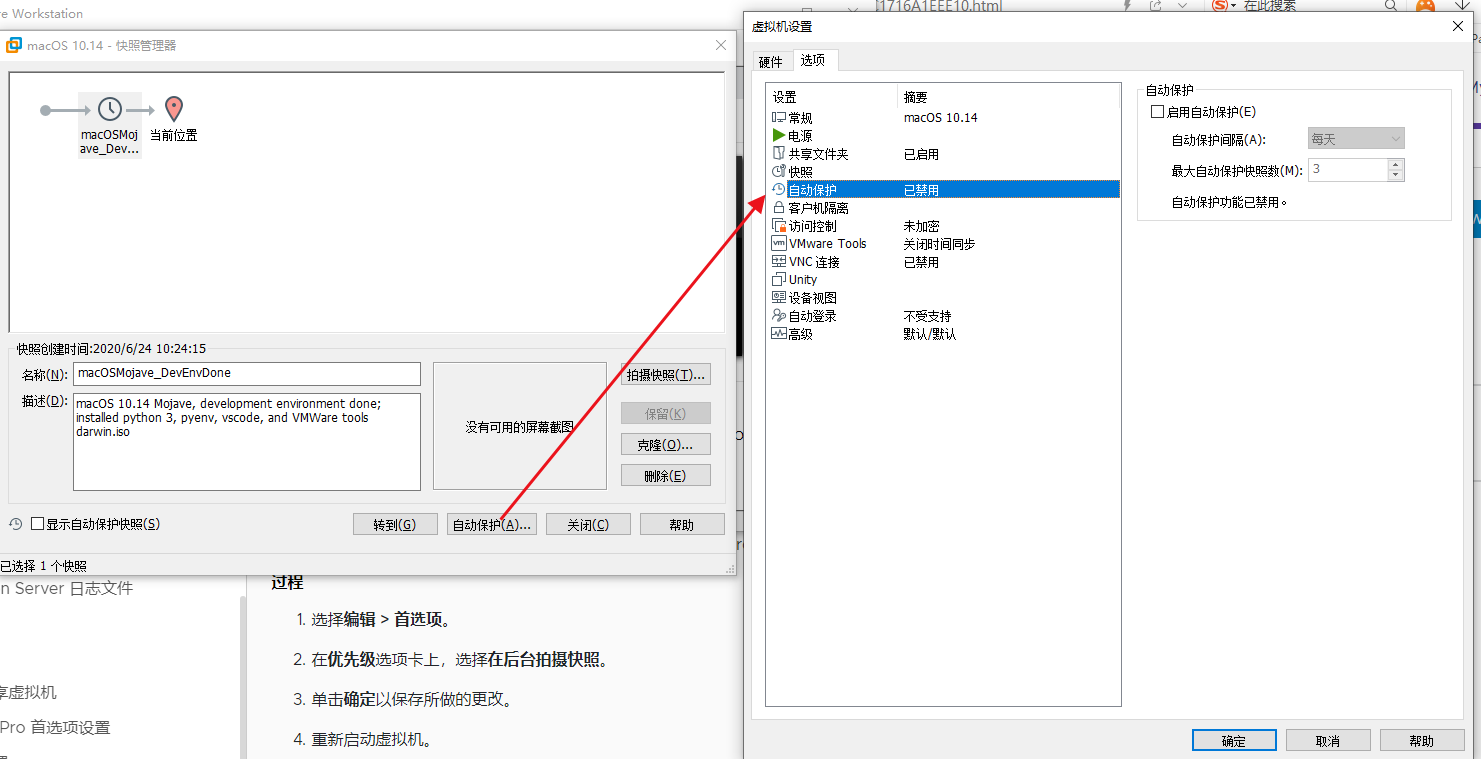The height and width of the screenshot is (759, 1481).
Task: Select Unity row text
Action: pos(803,280)
